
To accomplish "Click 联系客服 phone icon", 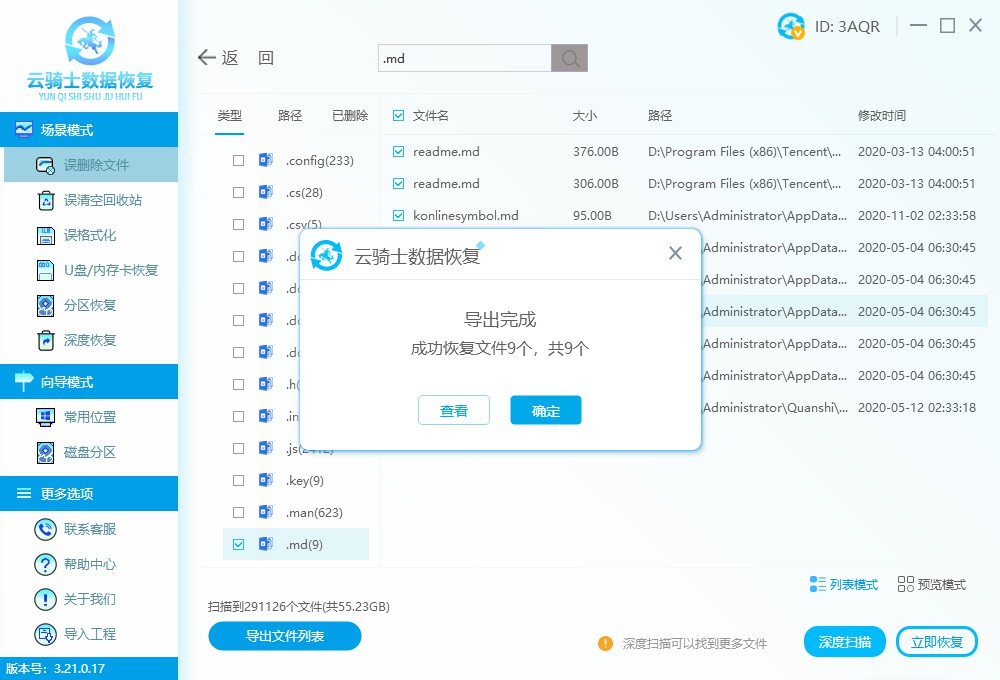I will pos(45,529).
